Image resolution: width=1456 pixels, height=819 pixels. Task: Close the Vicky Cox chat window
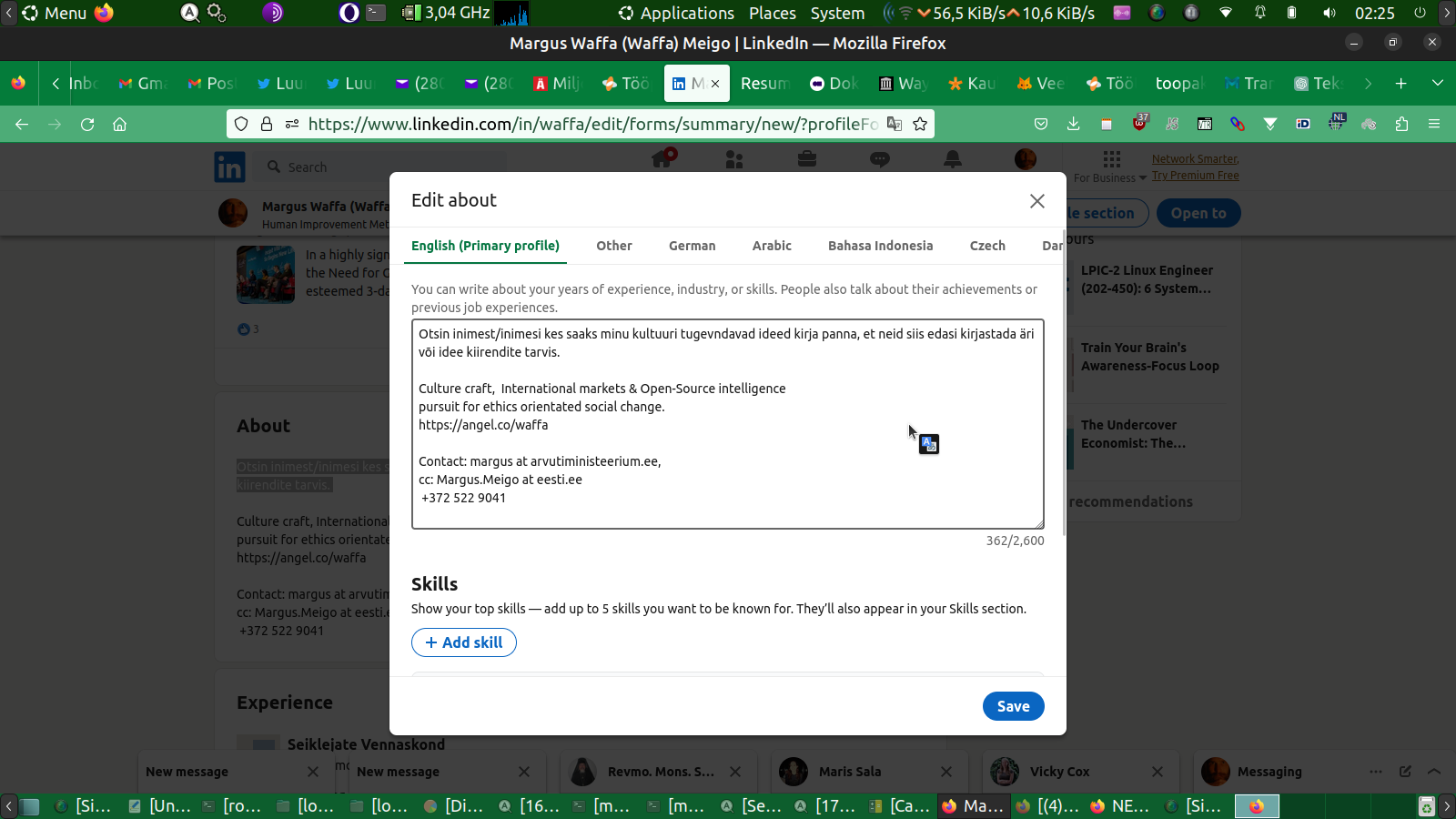1158,772
